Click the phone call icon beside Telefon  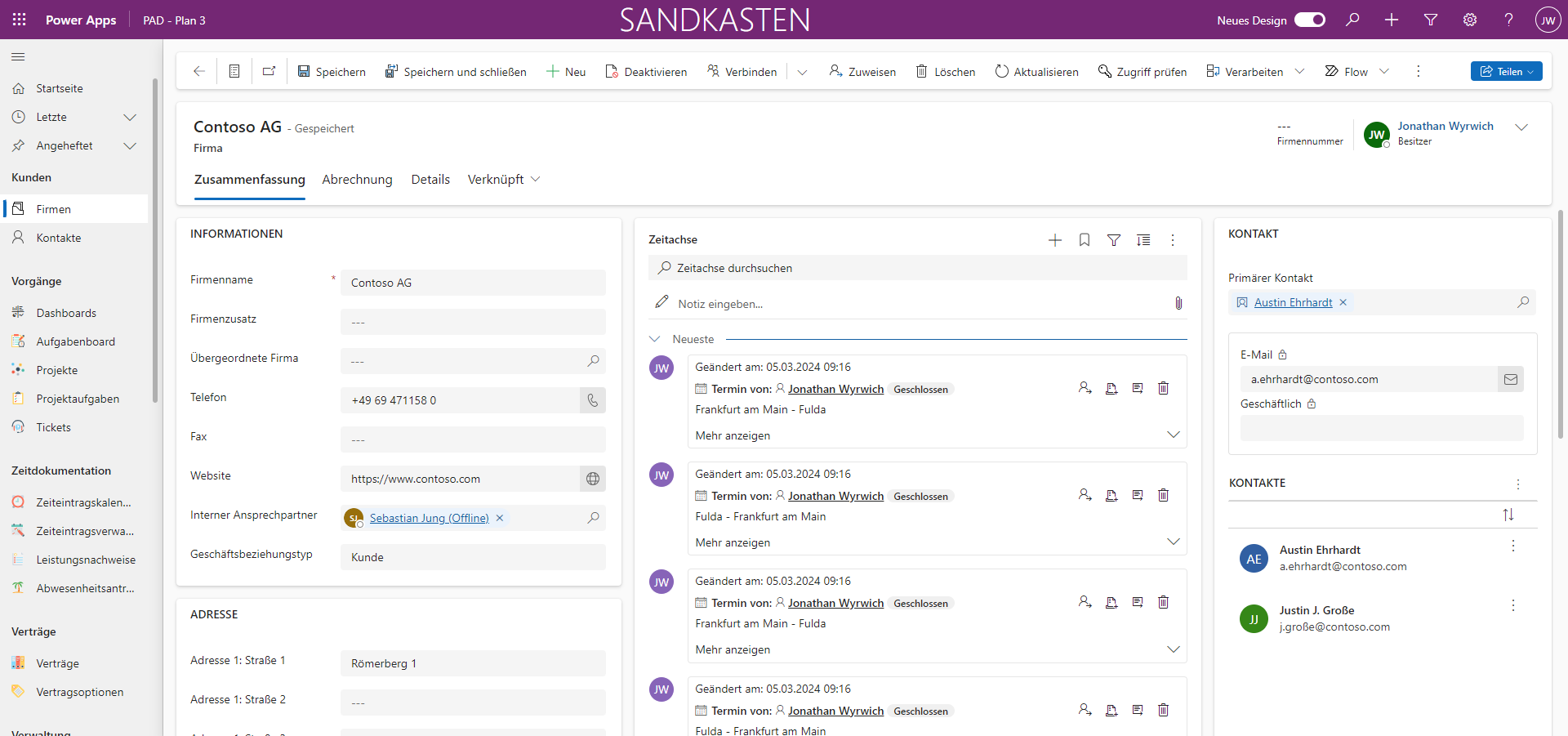tap(593, 400)
